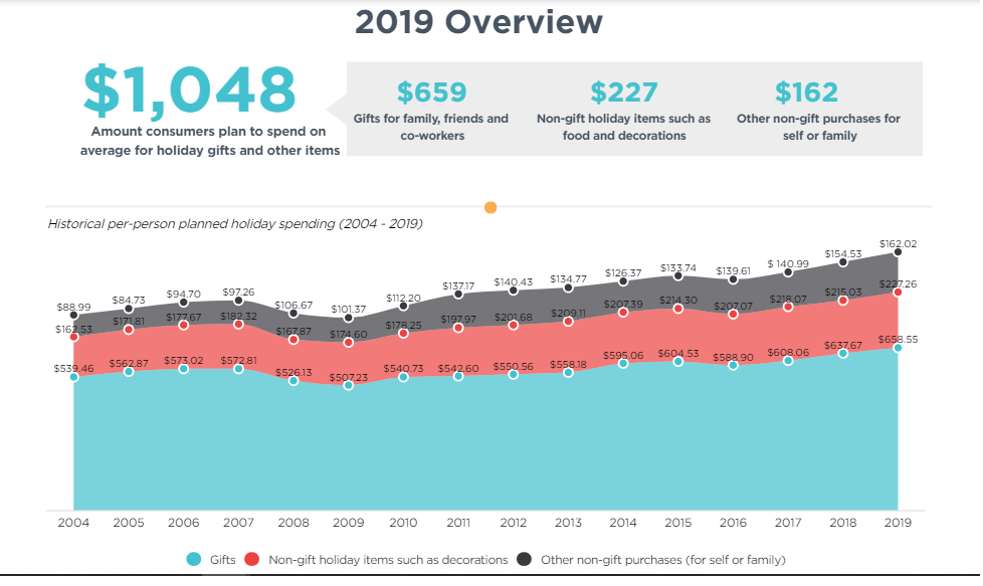Select the 2014 Gifts data point $595.06
The image size is (983, 586).
624,363
